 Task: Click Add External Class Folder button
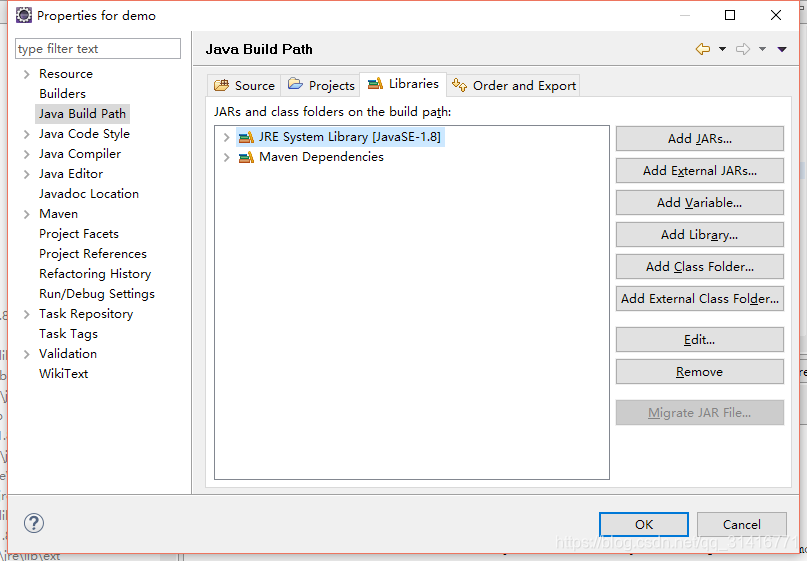click(700, 299)
